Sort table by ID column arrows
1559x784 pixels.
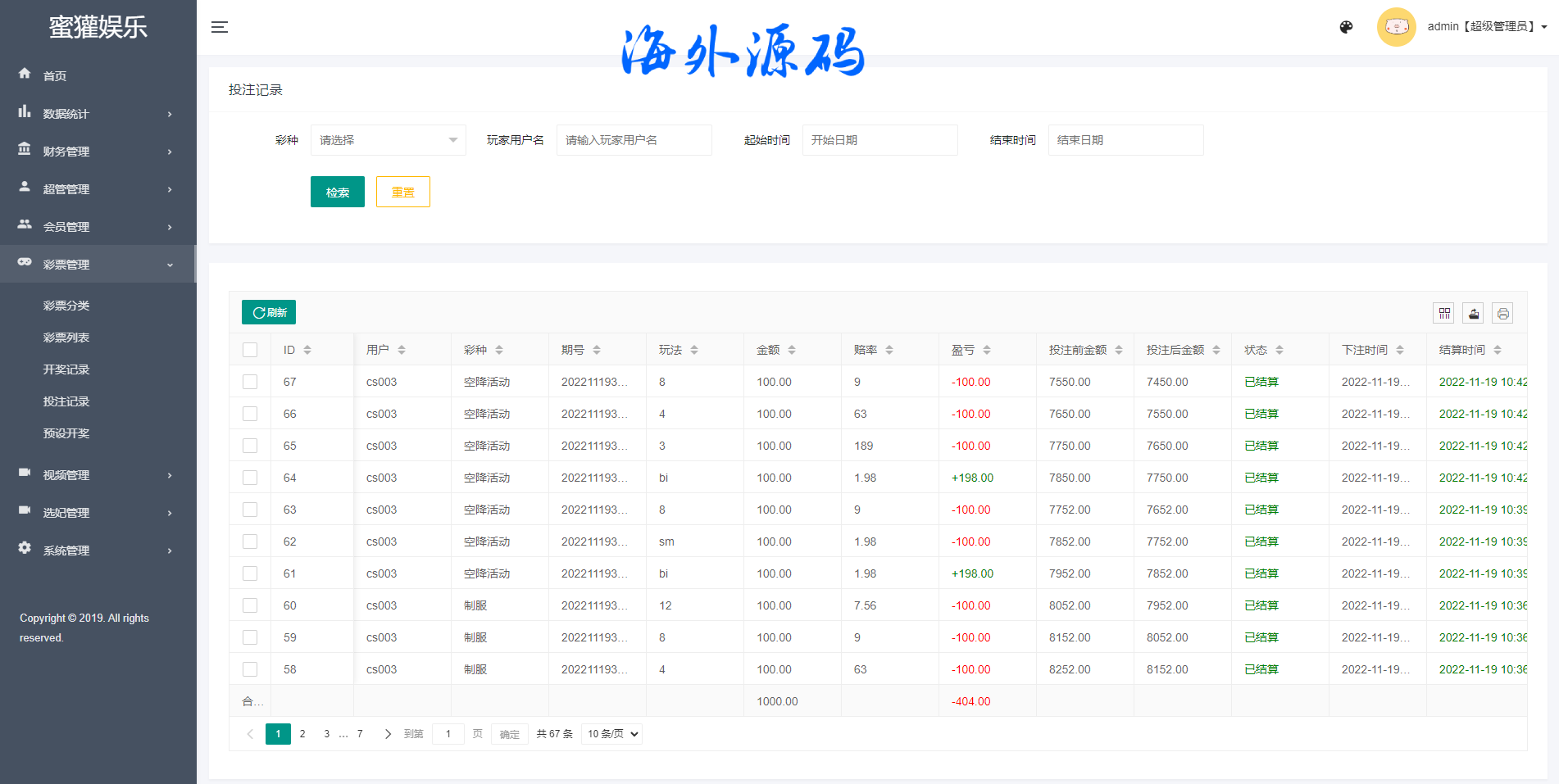point(307,350)
